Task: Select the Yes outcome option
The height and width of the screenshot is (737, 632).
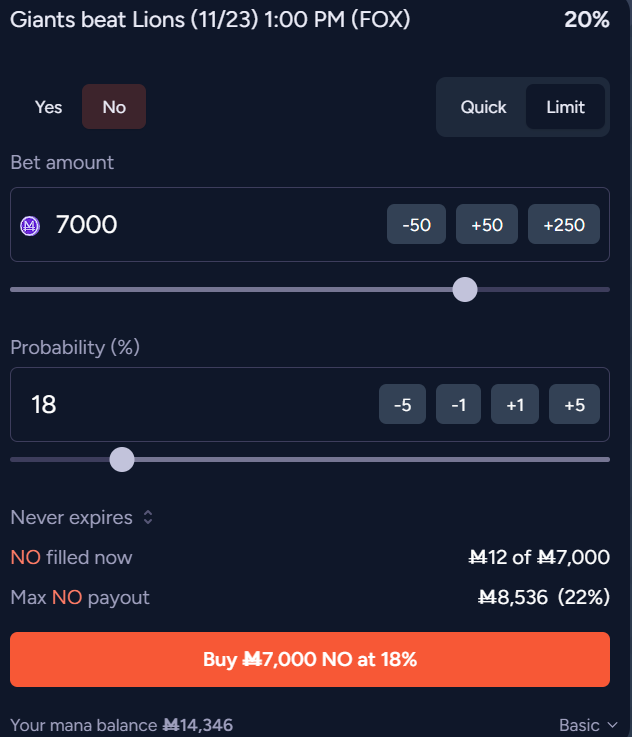Action: pos(48,107)
